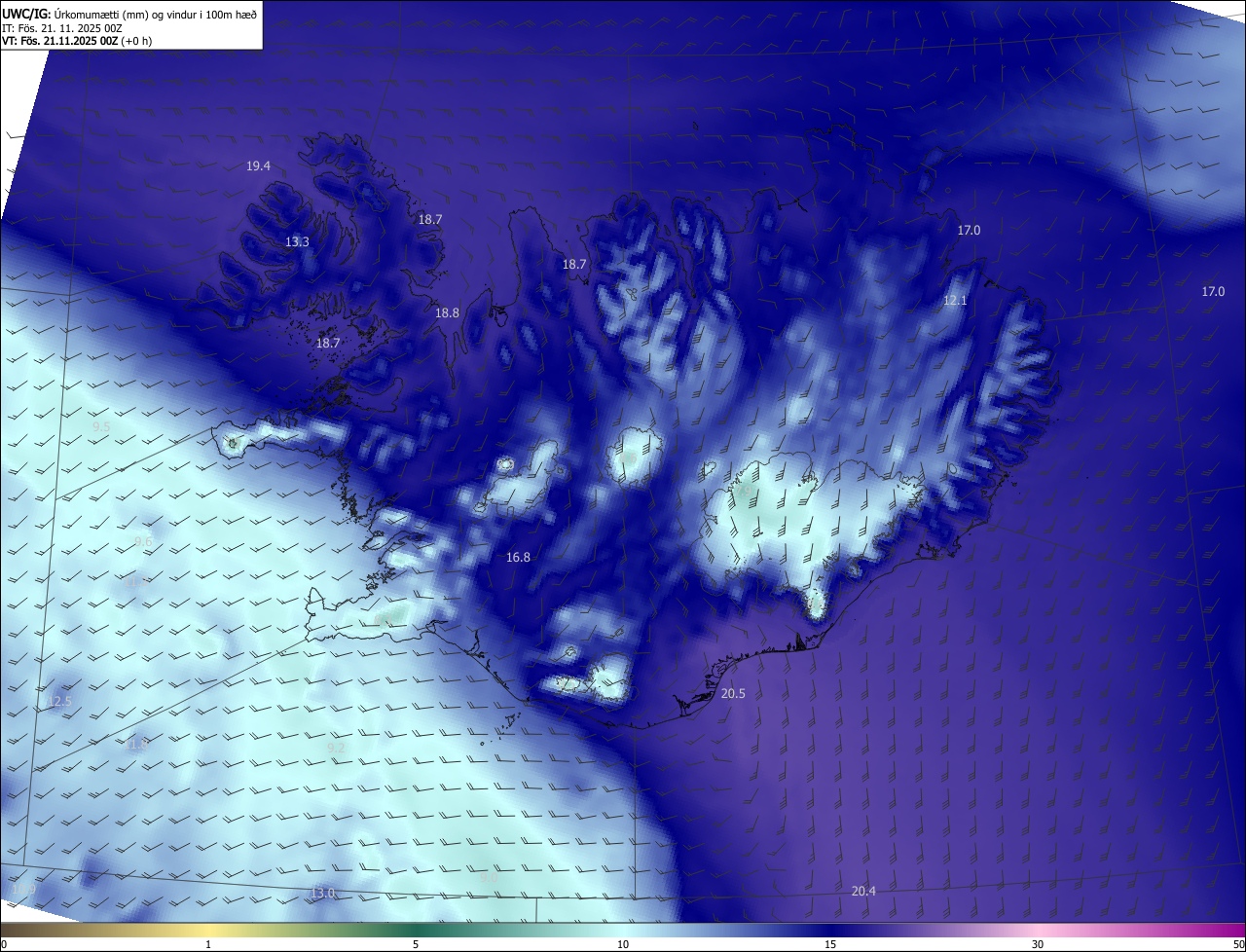The width and height of the screenshot is (1246, 952).
Task: Click the '0' tick on the color scale
Action: [4, 944]
